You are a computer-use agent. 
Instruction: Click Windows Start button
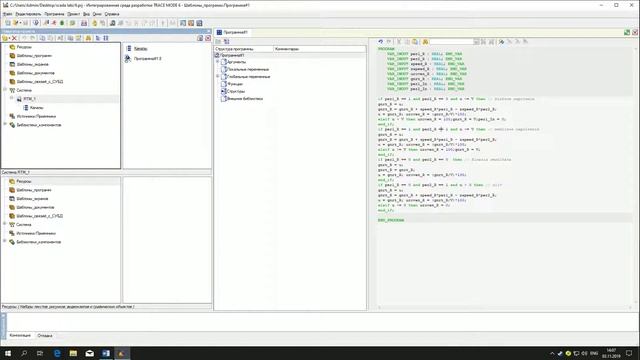pos(8,353)
